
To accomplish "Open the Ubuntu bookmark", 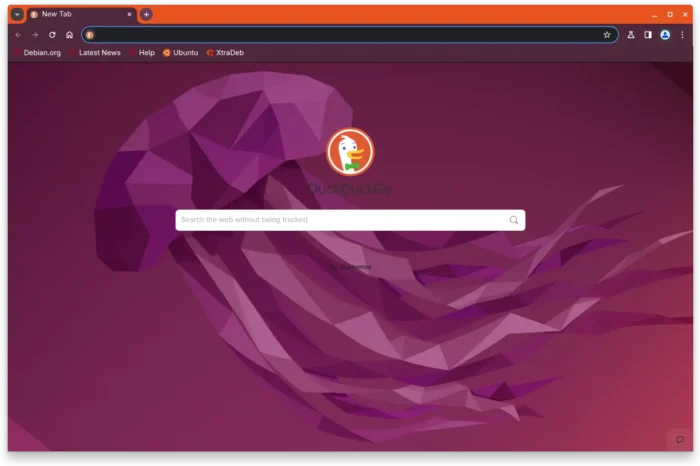I will [x=180, y=53].
